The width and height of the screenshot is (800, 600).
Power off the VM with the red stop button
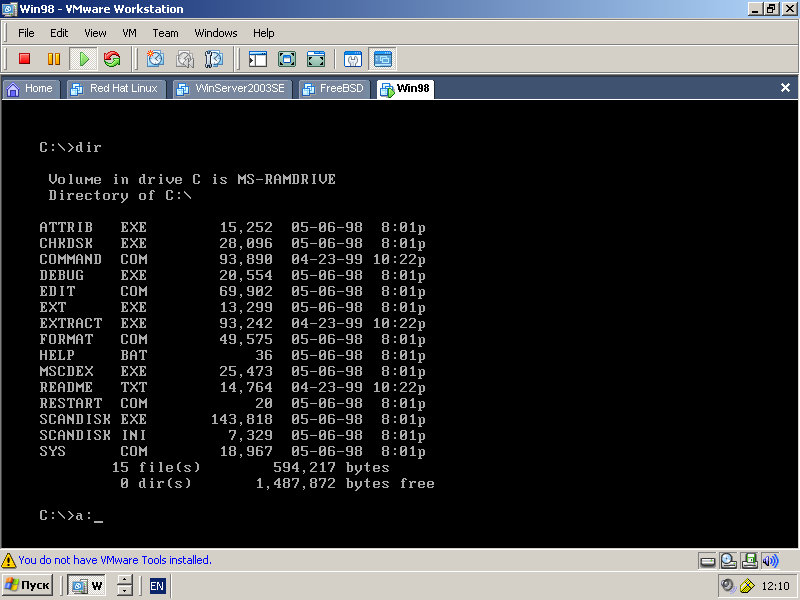point(24,59)
